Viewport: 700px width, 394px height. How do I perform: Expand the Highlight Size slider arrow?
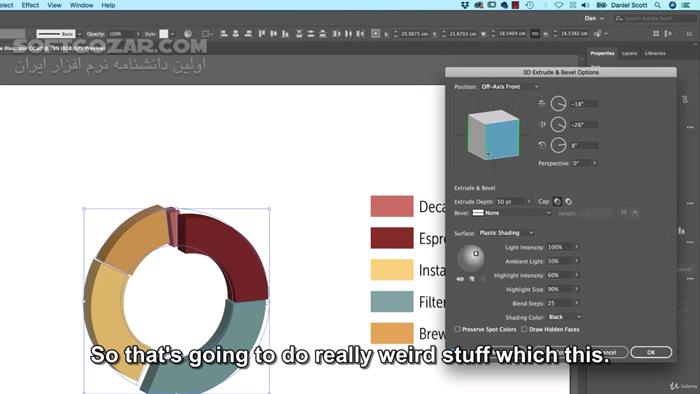click(577, 289)
